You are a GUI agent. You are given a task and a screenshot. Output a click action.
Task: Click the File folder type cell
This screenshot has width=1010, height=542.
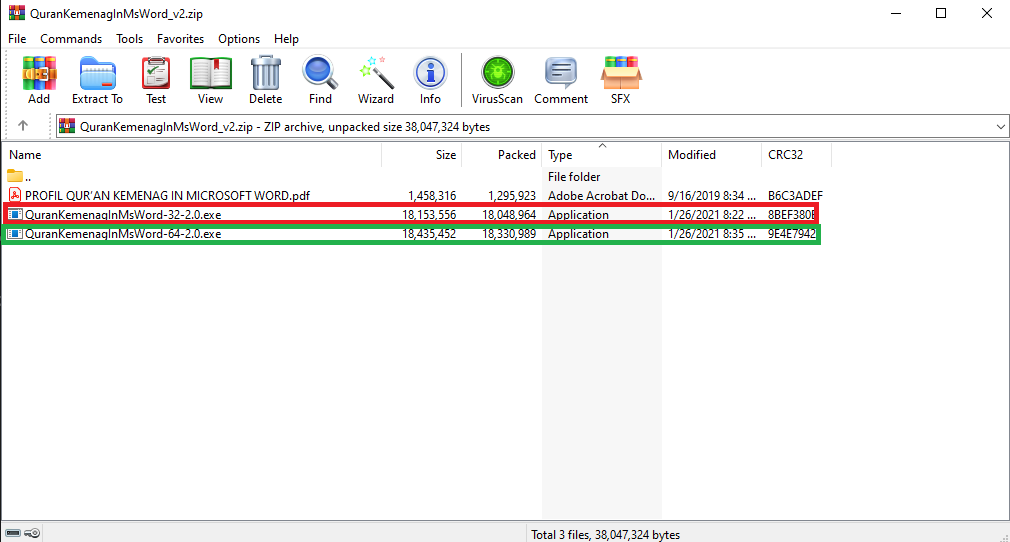pyautogui.click(x=574, y=177)
